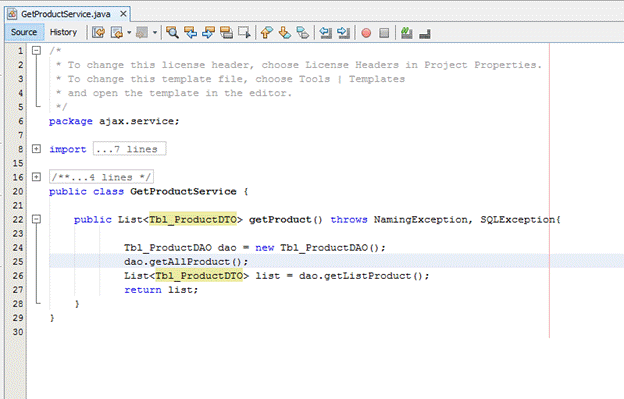Go to previous bookmark icon
Screen dimensions: 624x399
(267, 33)
